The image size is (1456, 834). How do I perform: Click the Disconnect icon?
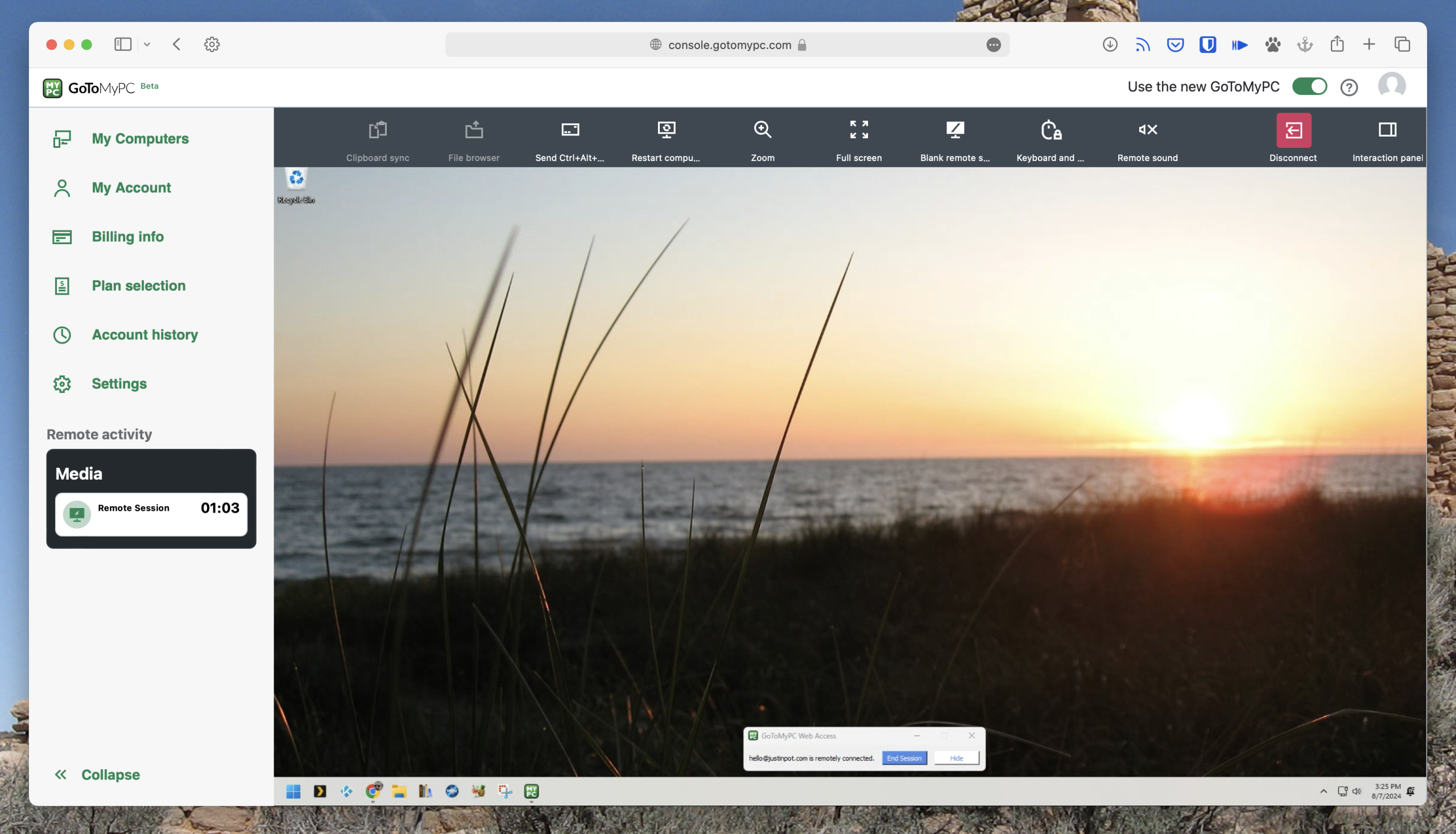click(x=1293, y=131)
